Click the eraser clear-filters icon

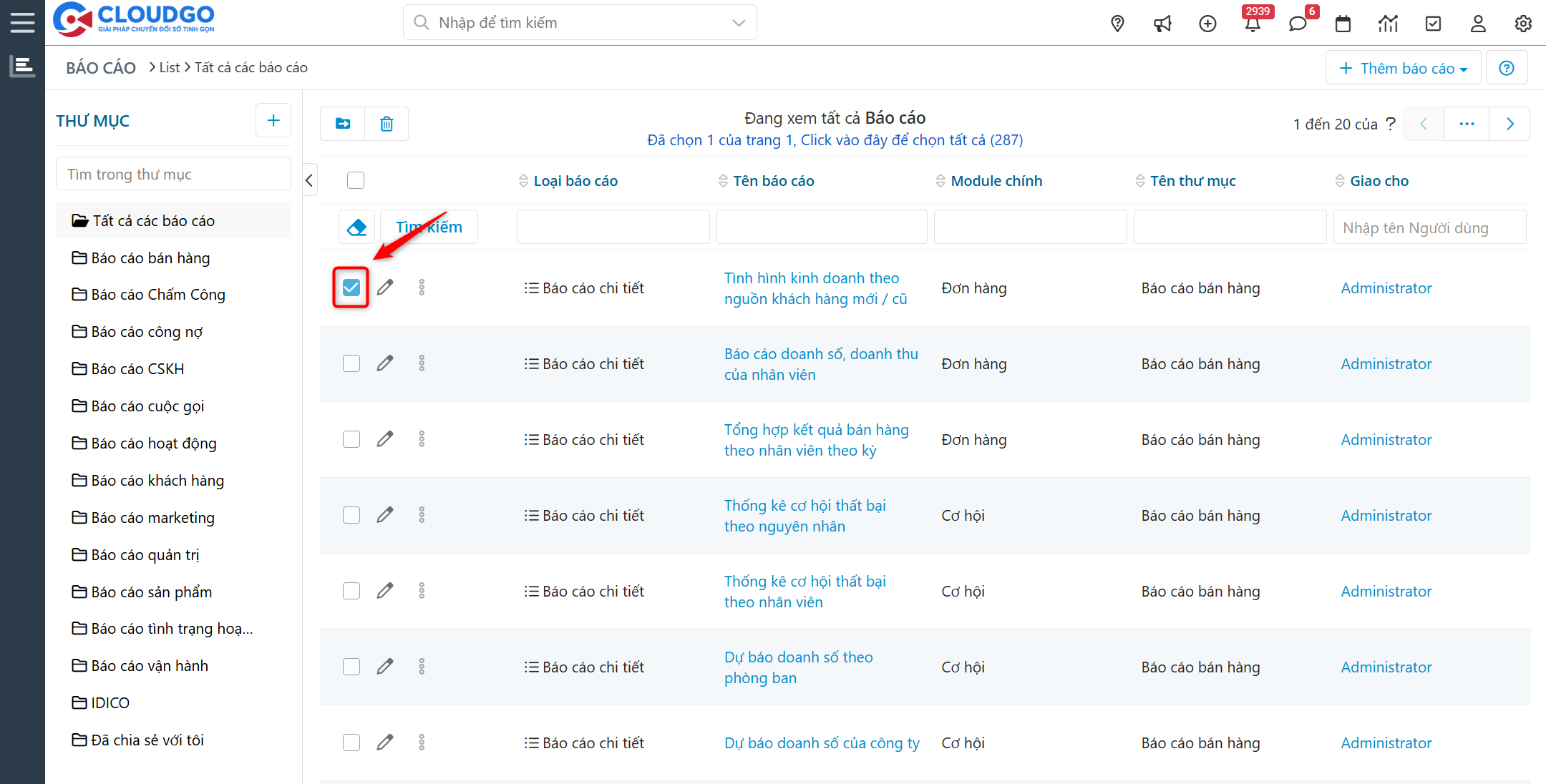click(356, 227)
